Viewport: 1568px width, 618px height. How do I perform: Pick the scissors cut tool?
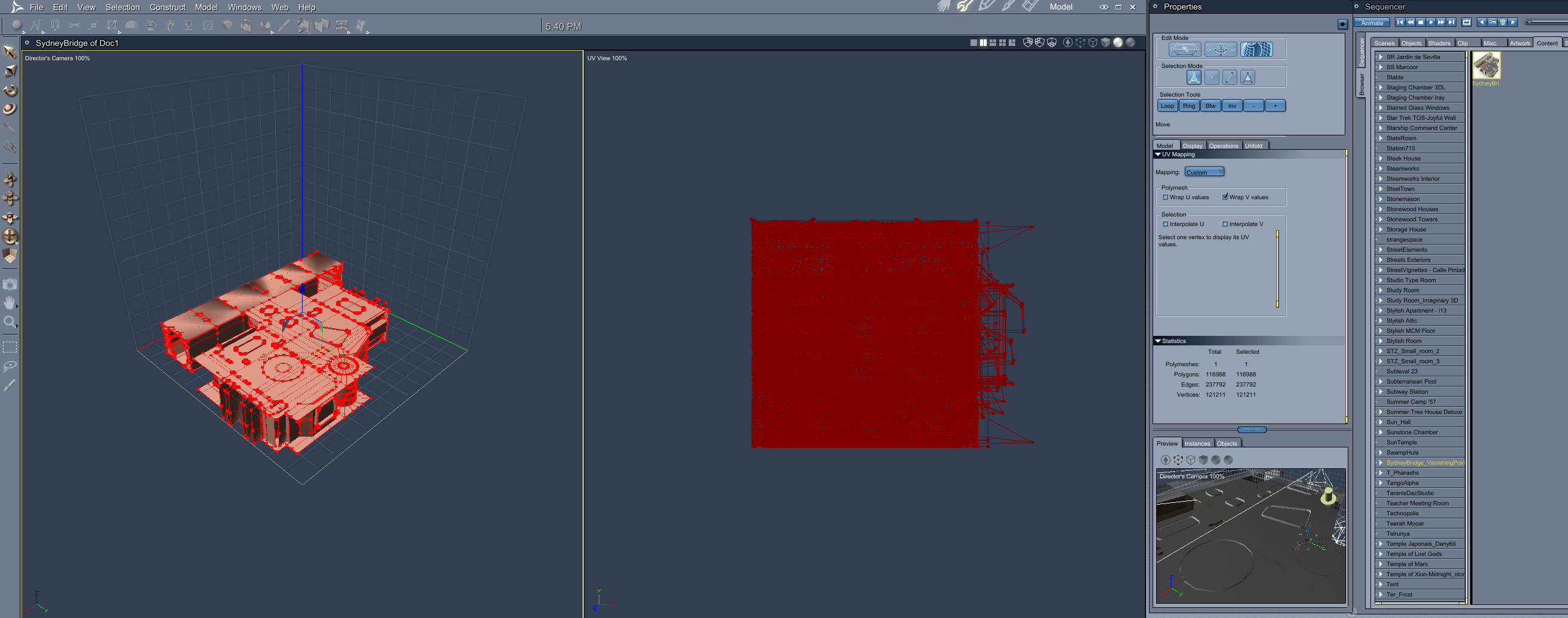(73, 26)
